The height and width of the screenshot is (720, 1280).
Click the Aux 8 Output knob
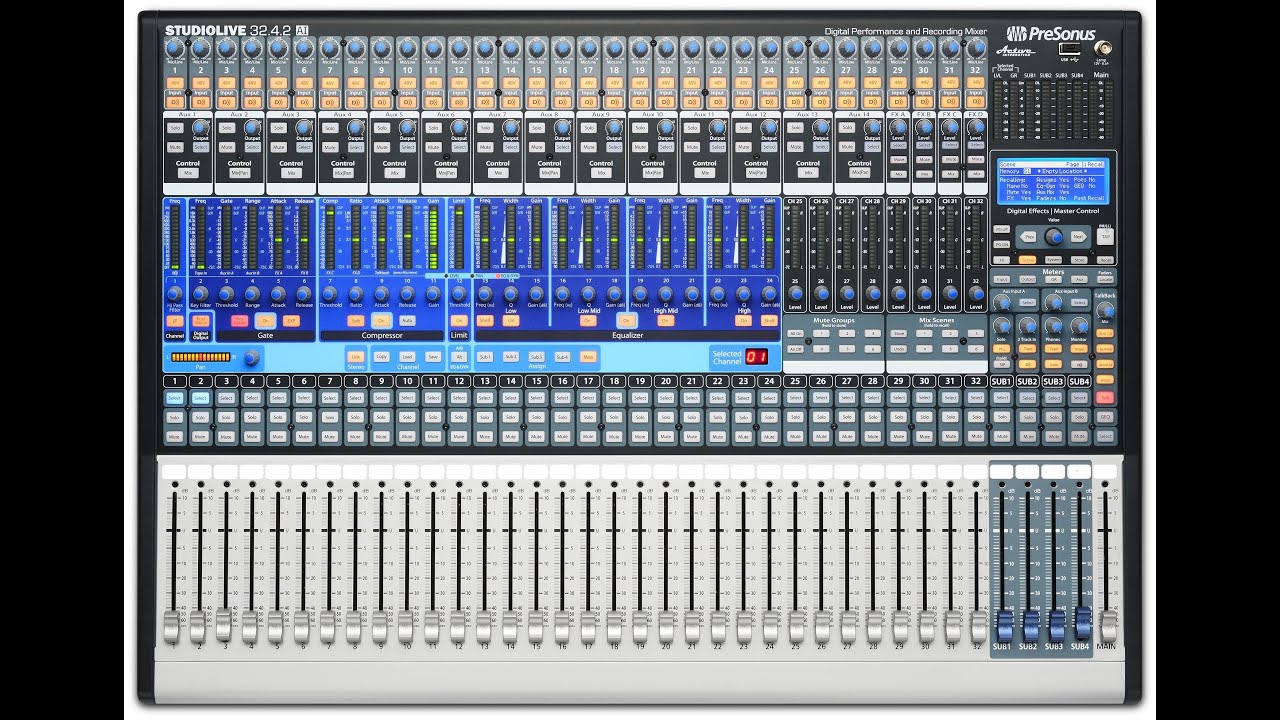563,128
